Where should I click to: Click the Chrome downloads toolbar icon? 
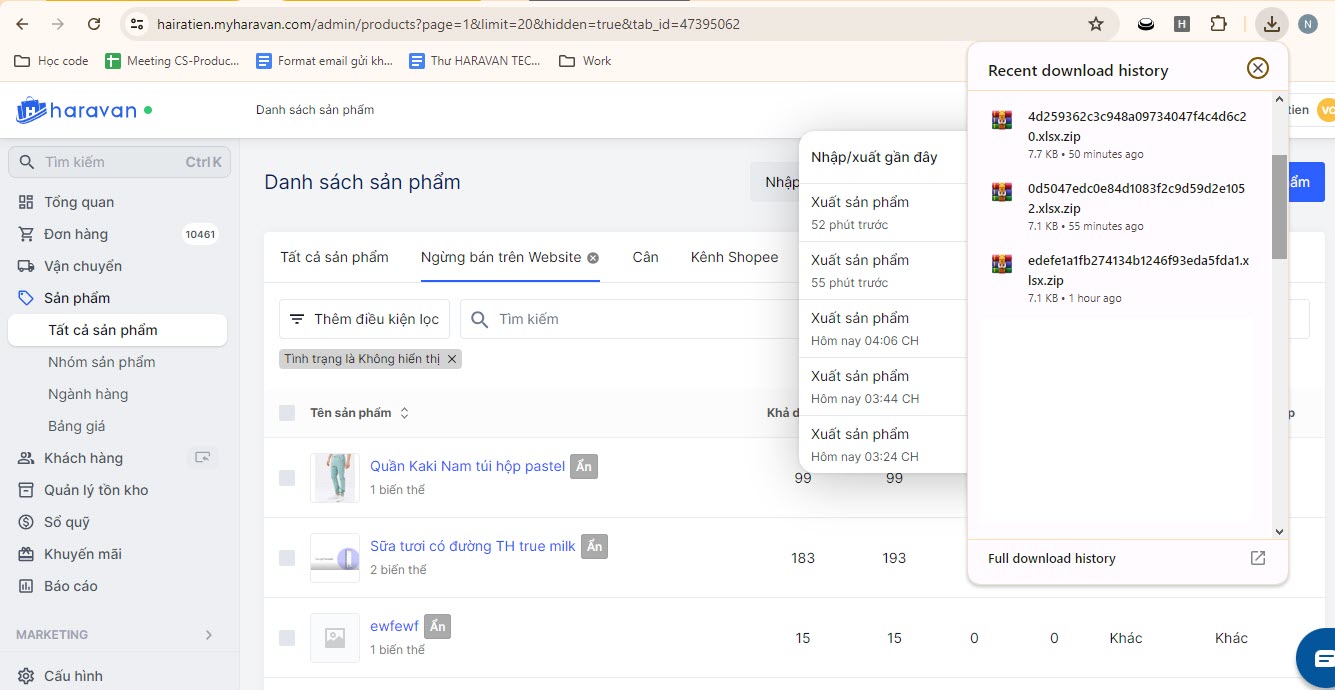click(1271, 24)
